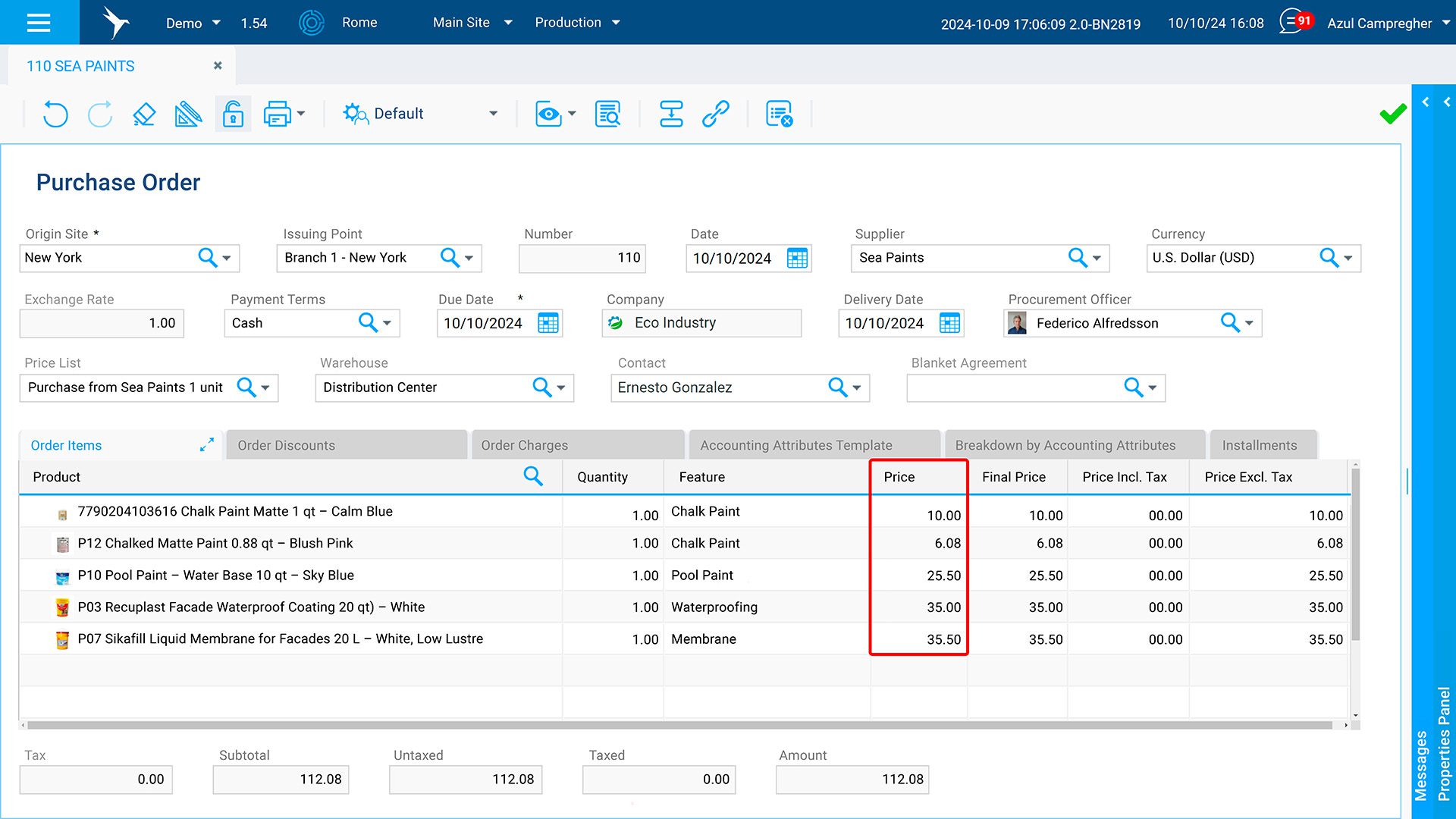Image resolution: width=1456 pixels, height=819 pixels.
Task: Open the Installments tab
Action: click(x=1259, y=445)
